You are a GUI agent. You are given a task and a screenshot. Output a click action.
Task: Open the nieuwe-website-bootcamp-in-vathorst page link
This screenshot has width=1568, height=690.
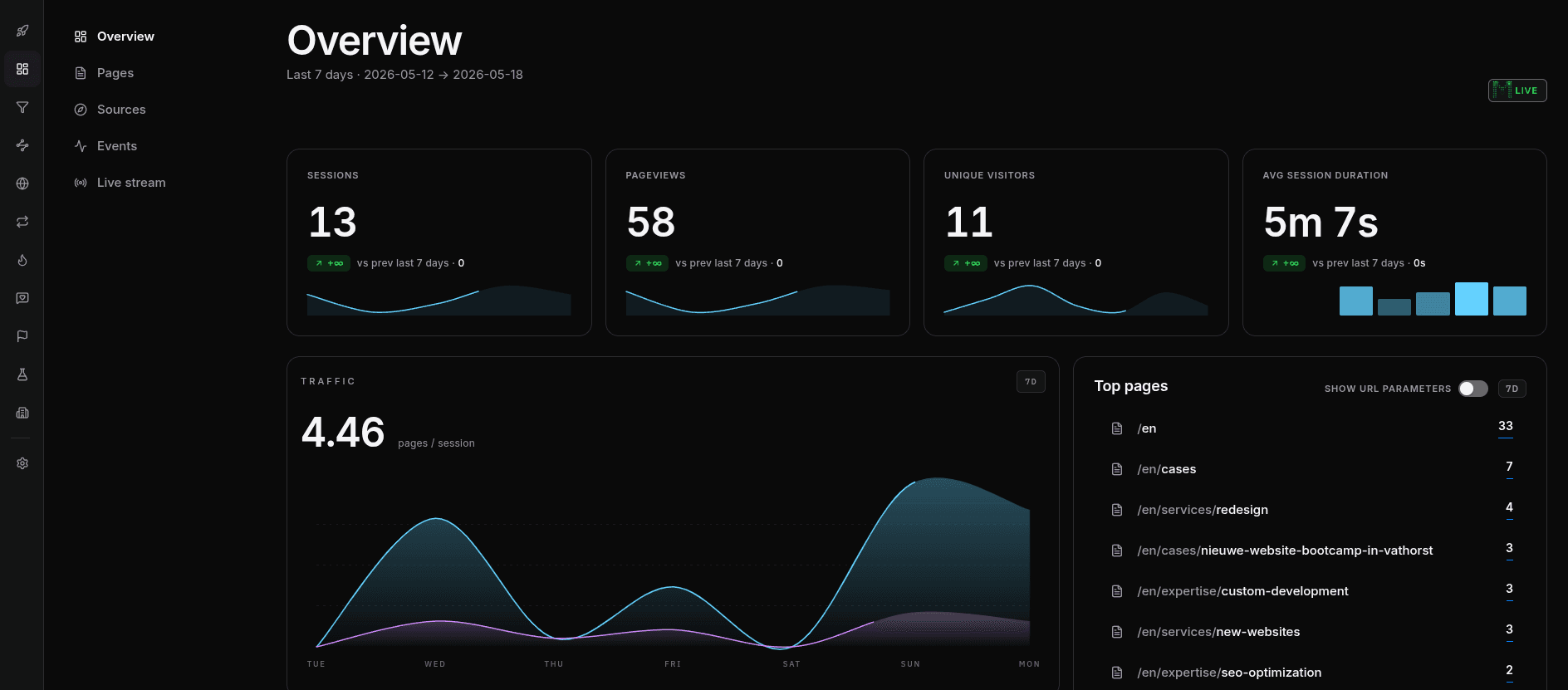(1285, 551)
